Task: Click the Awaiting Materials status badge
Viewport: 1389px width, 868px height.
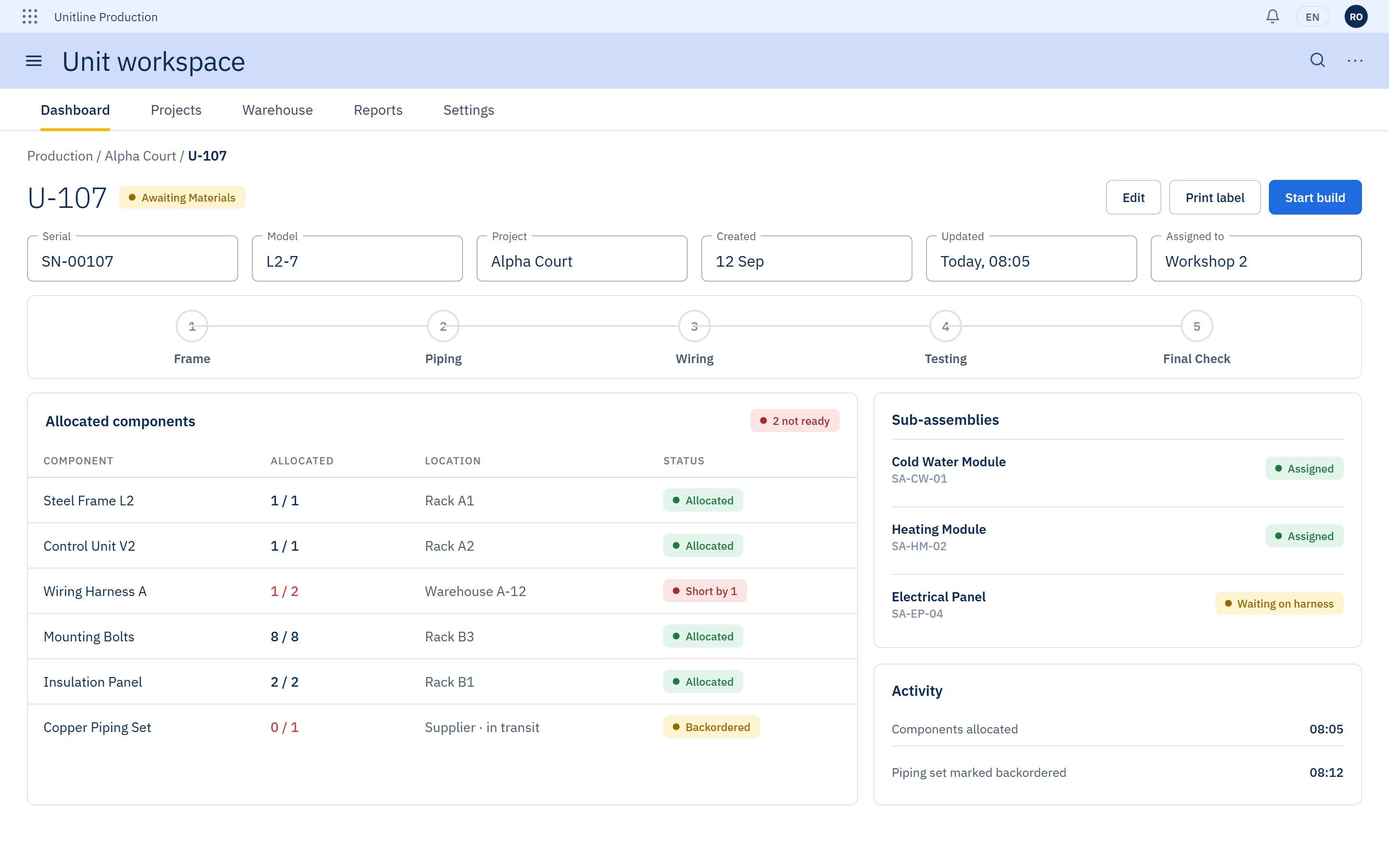Action: tap(182, 198)
